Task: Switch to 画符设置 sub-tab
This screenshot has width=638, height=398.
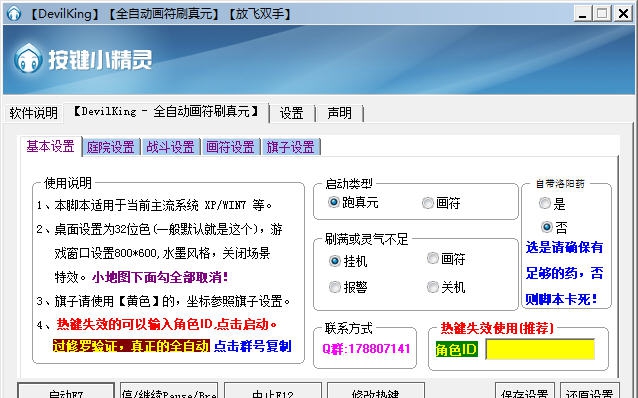Action: point(230,147)
